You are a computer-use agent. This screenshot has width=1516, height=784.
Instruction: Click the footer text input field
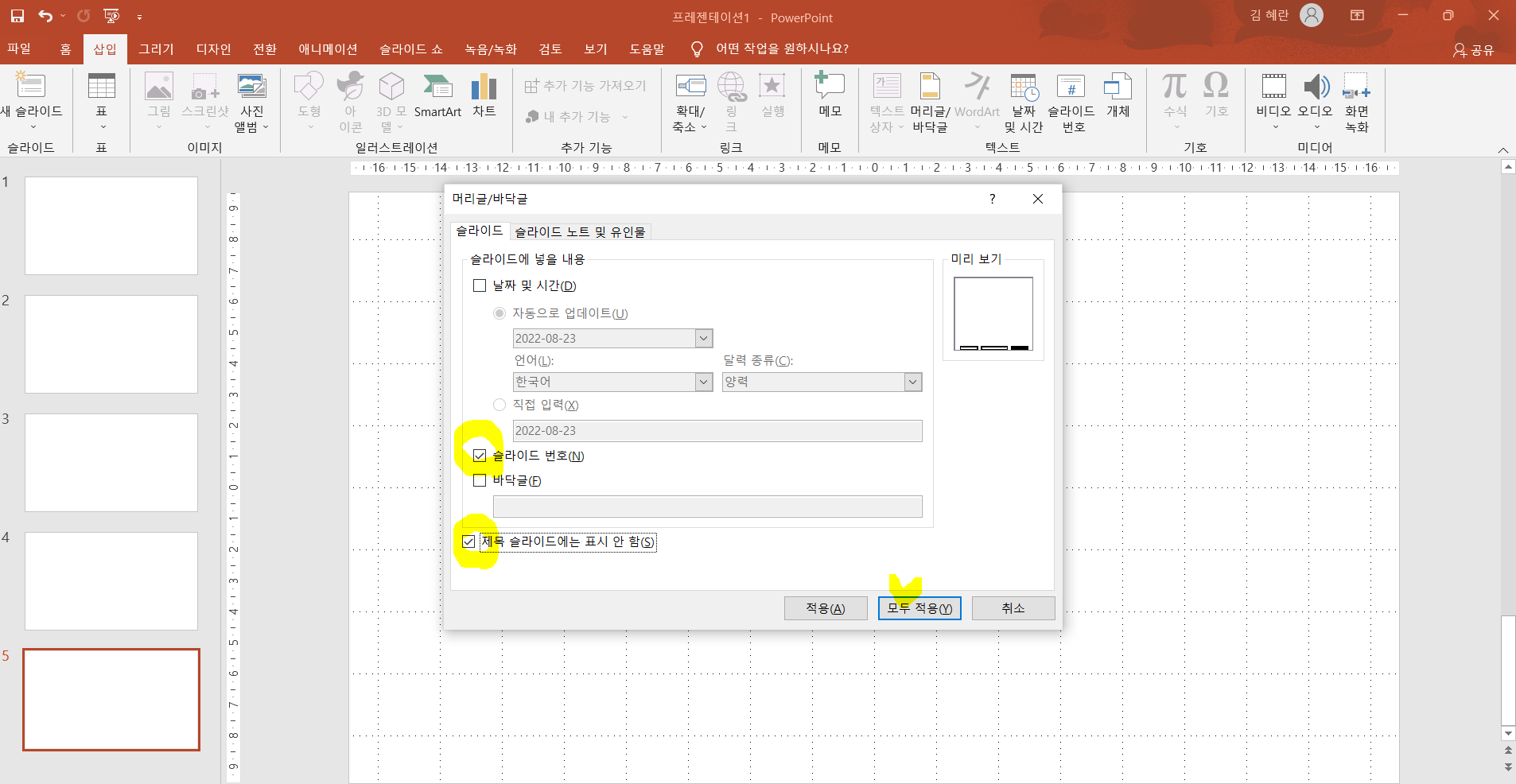pyautogui.click(x=708, y=506)
